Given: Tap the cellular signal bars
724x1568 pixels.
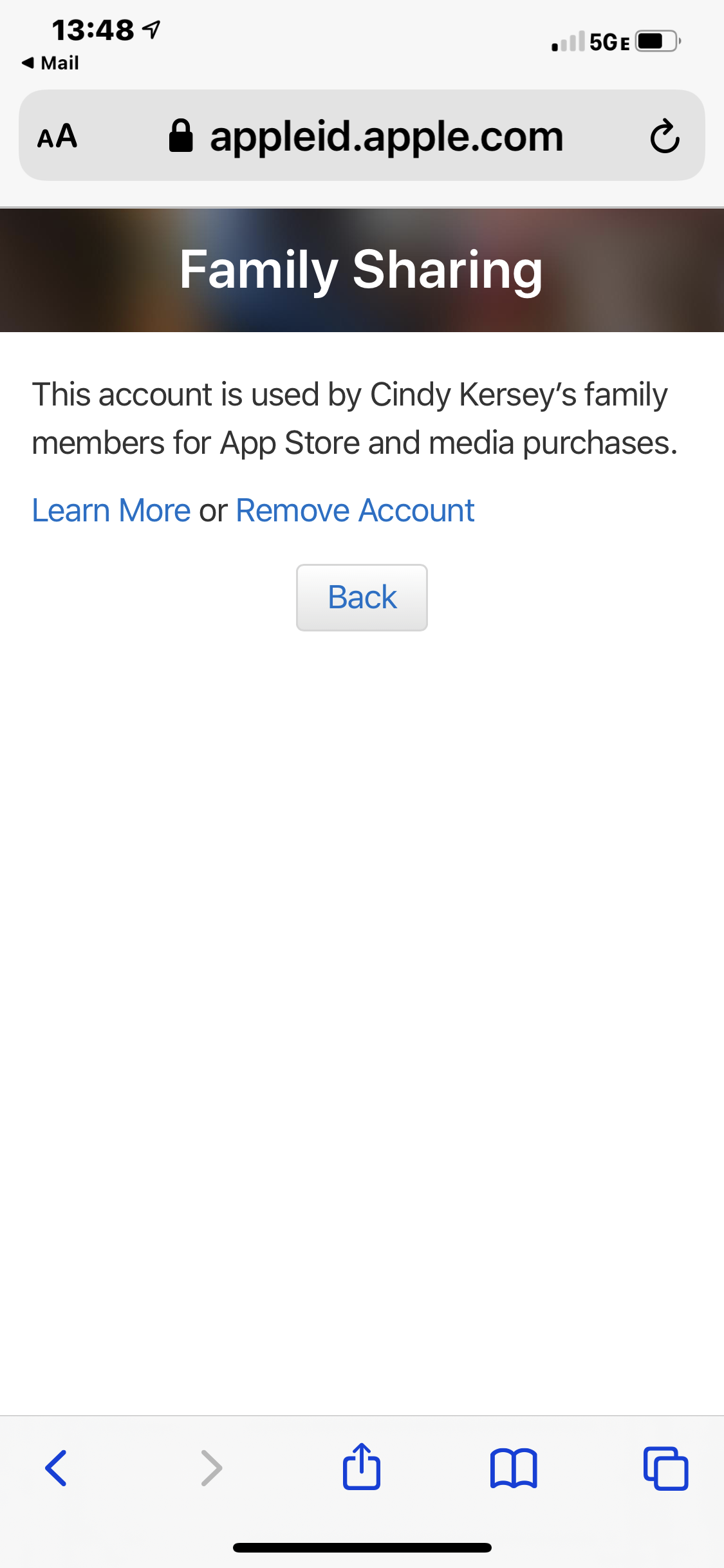Looking at the screenshot, I should 568,41.
